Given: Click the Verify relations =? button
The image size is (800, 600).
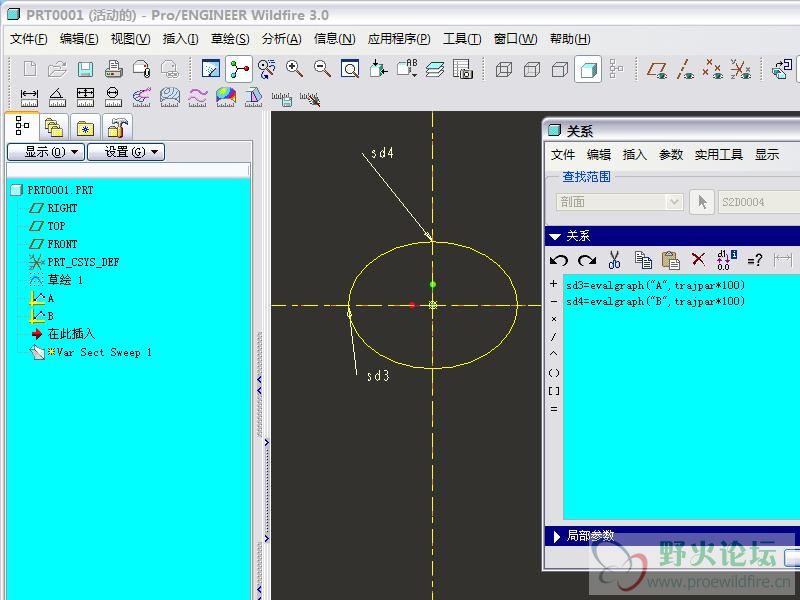Looking at the screenshot, I should [755, 260].
